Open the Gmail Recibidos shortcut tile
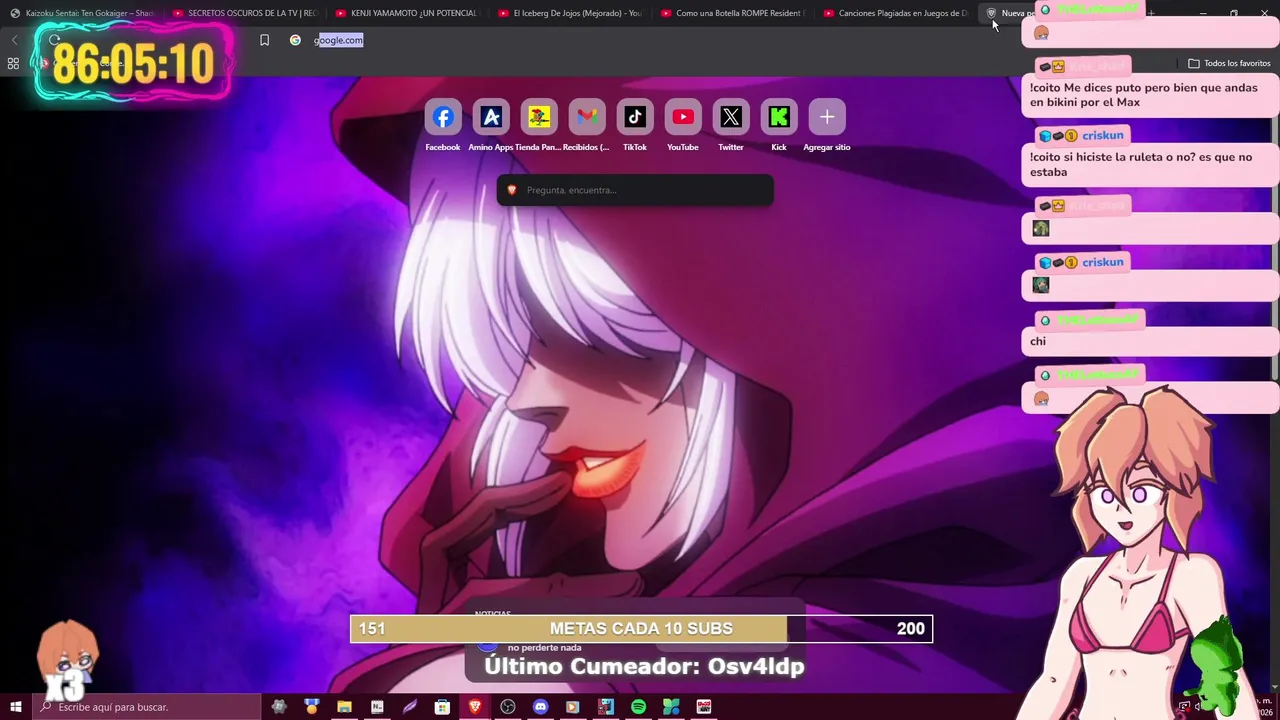 pyautogui.click(x=587, y=117)
